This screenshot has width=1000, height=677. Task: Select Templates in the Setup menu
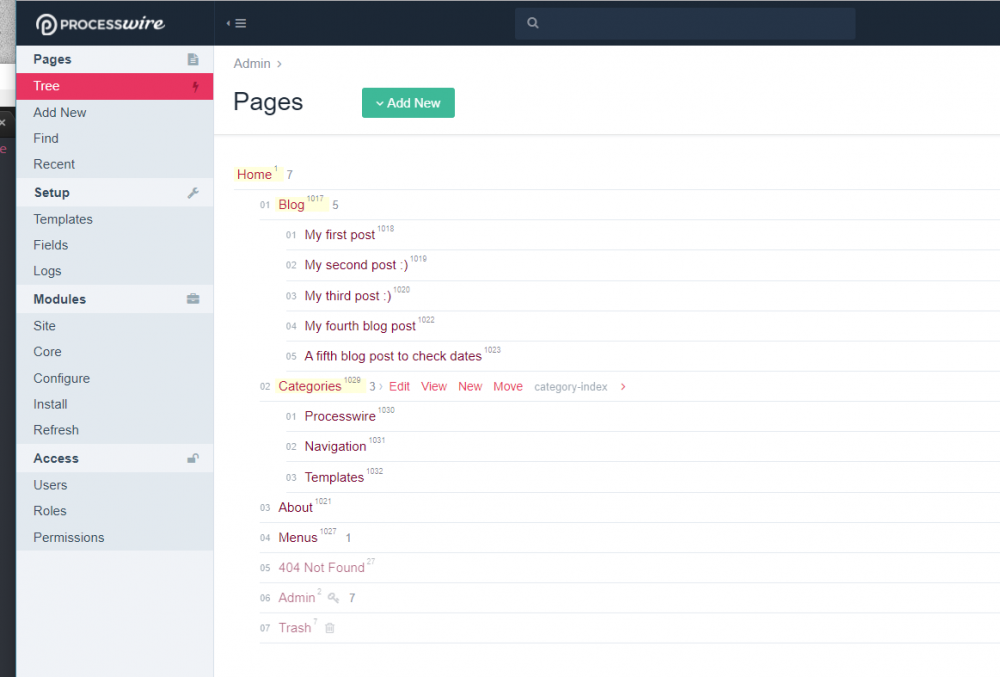click(x=63, y=219)
